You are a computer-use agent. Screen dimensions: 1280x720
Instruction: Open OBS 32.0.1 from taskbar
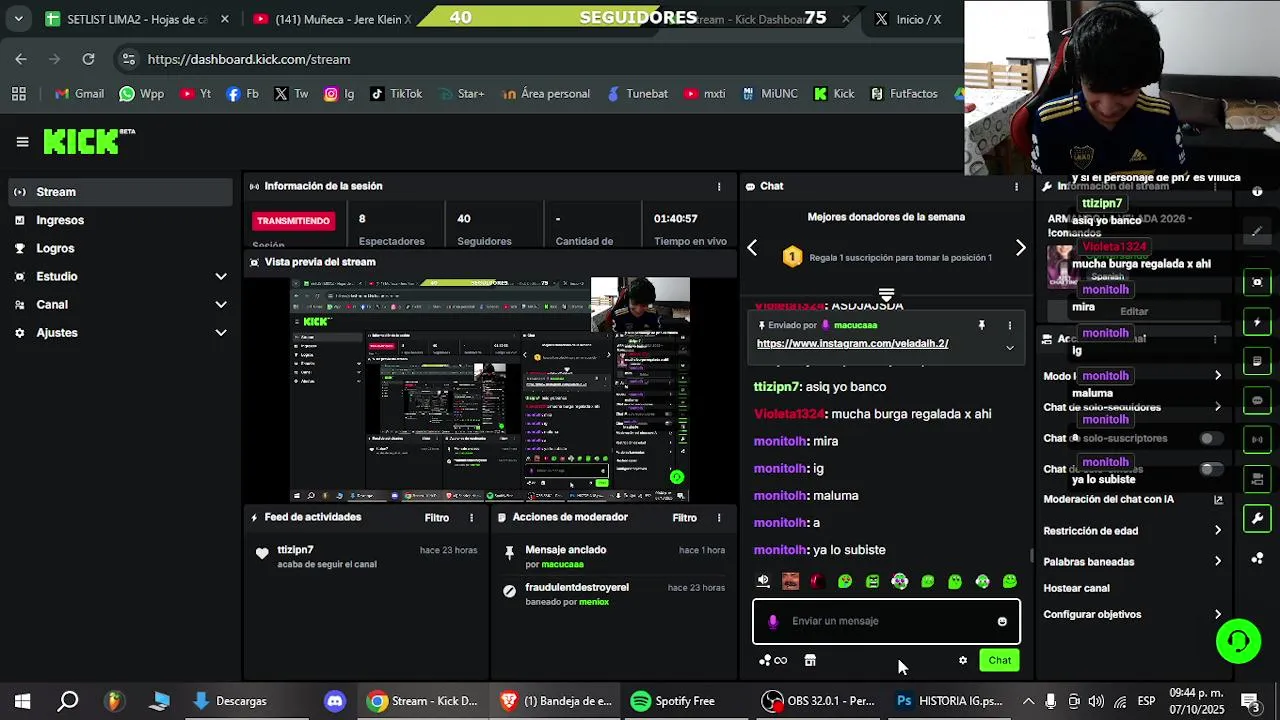click(x=819, y=701)
